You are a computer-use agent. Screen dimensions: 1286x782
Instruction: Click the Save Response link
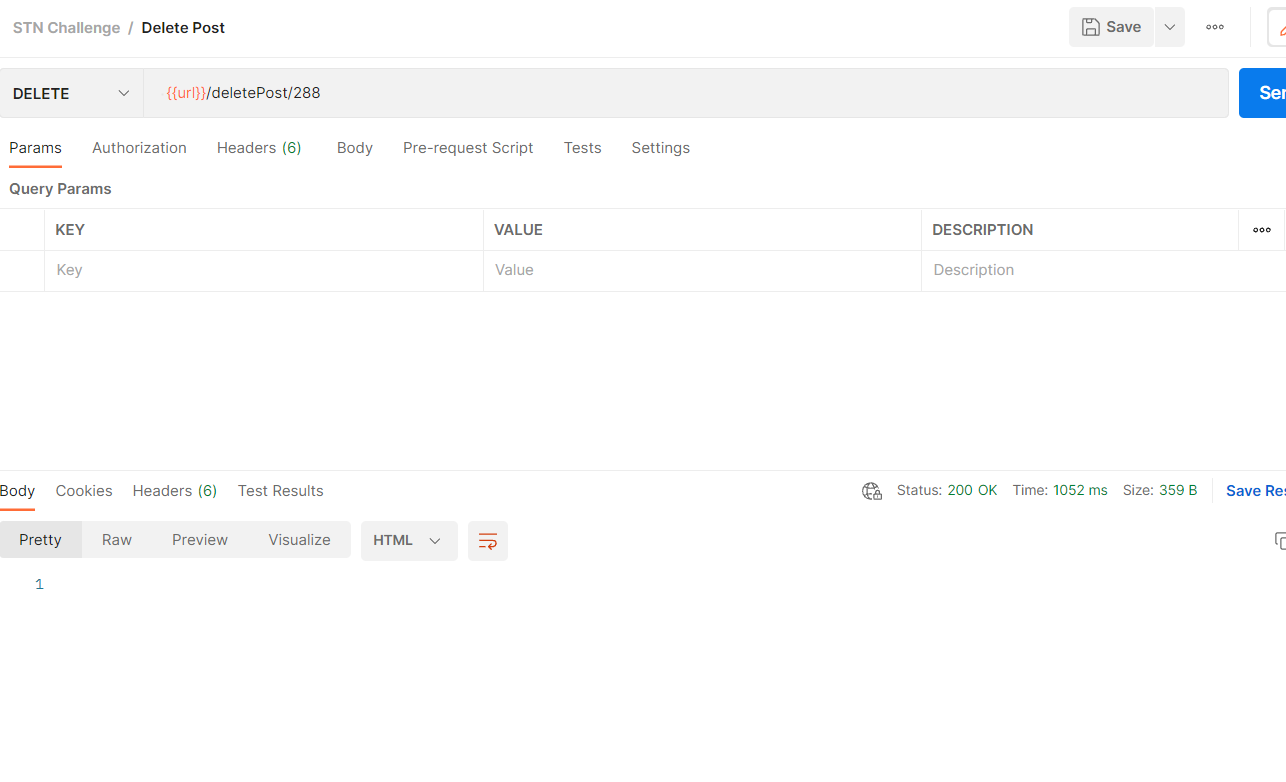coord(1256,491)
